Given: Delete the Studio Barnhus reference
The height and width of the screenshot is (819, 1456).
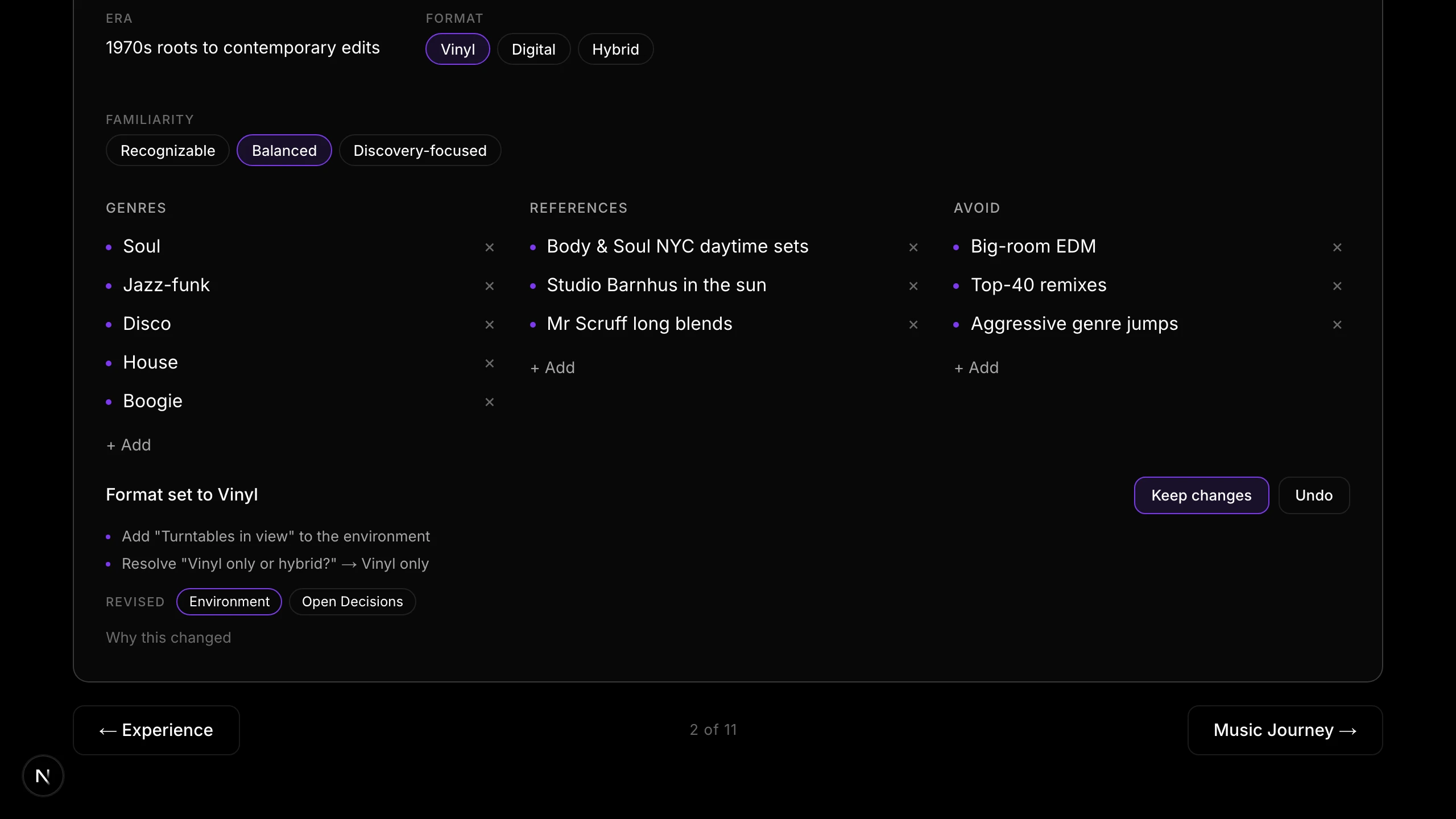Looking at the screenshot, I should (913, 286).
